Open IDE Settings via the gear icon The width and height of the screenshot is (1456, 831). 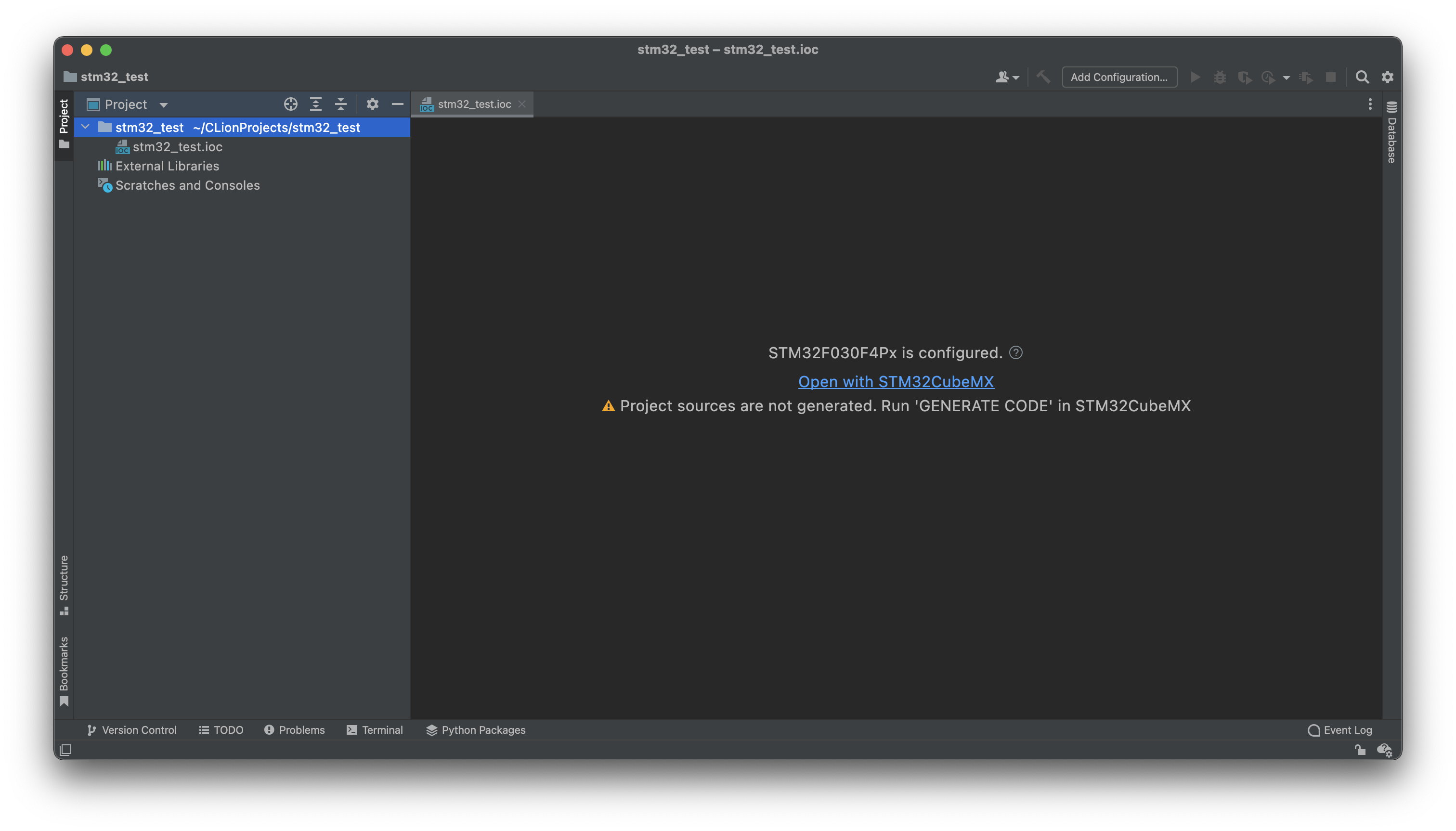1388,77
